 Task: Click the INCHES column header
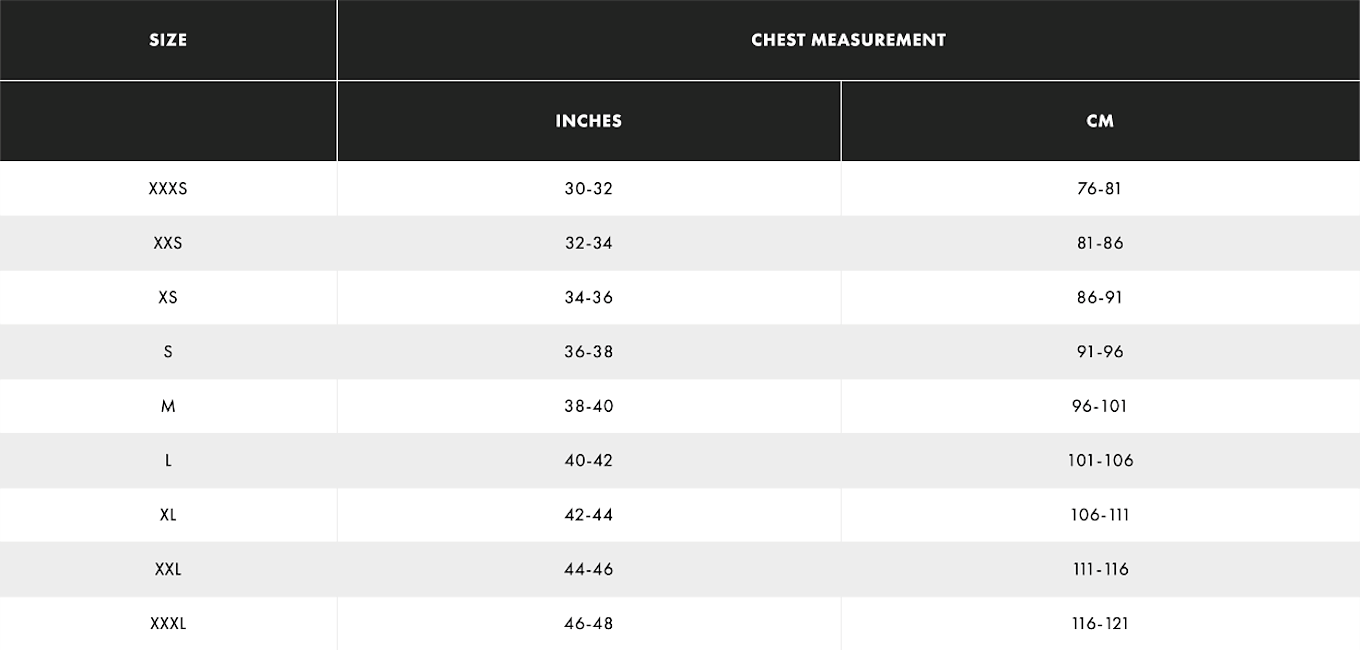tap(589, 121)
